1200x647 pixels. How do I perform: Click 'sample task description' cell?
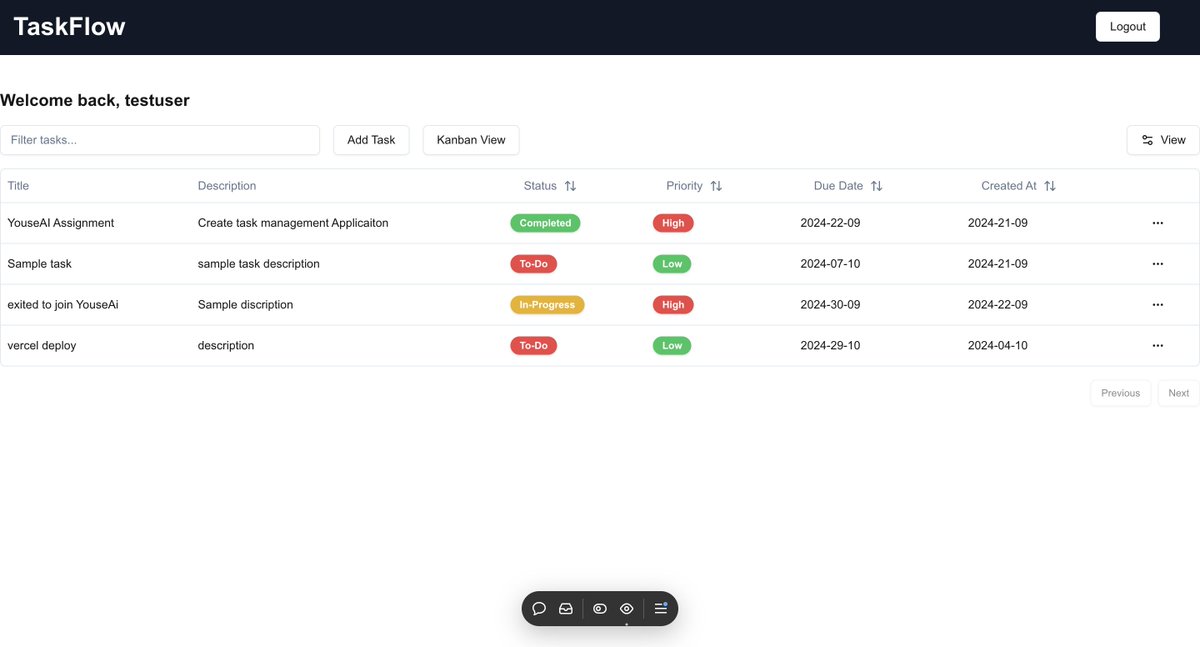point(259,264)
